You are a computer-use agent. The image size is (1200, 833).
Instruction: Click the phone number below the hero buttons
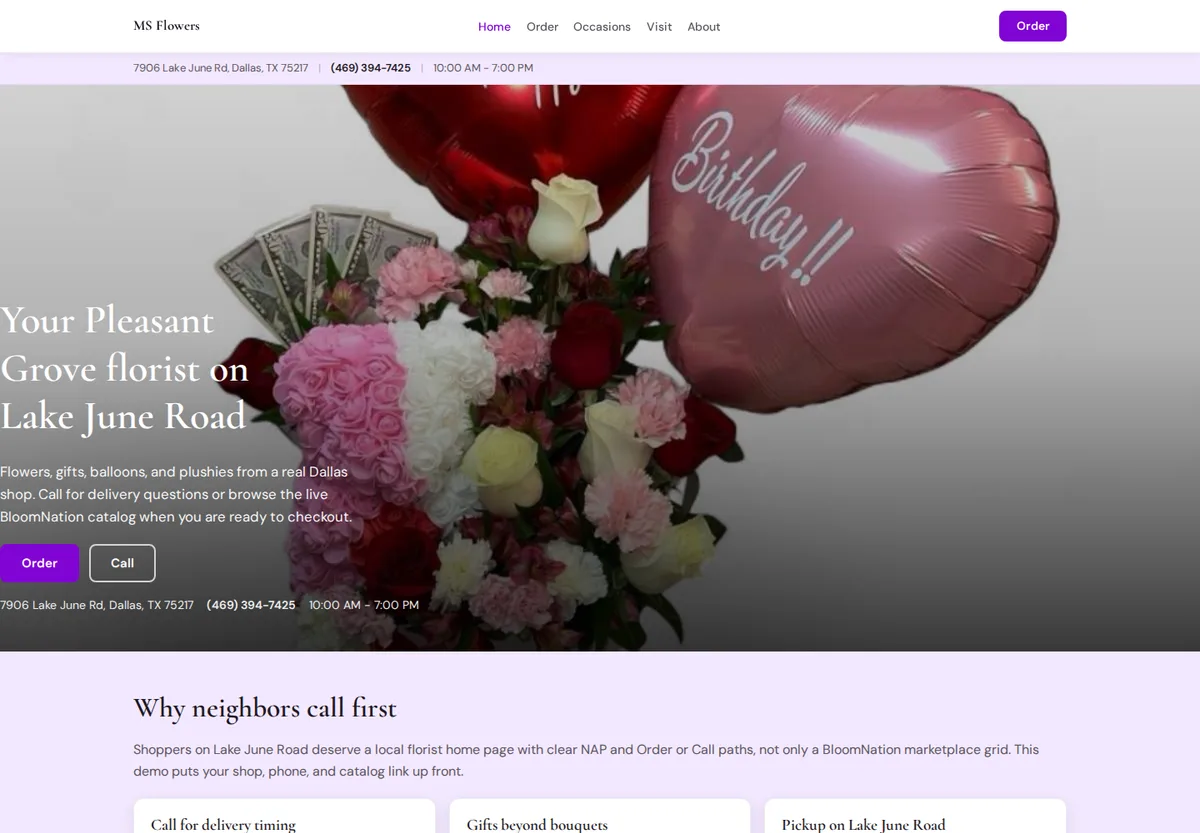click(x=251, y=605)
